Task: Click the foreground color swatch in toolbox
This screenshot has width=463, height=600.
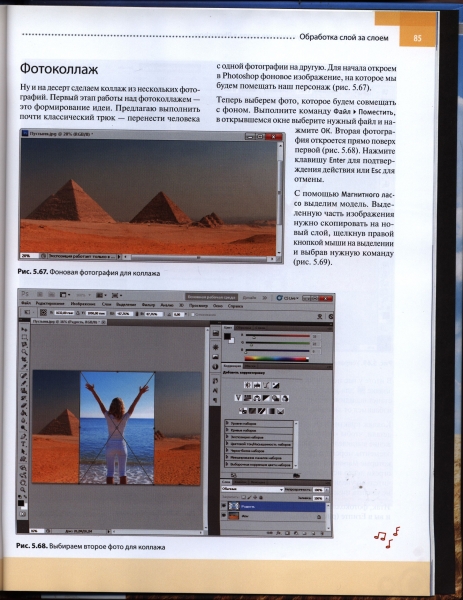Action: pyautogui.click(x=21, y=503)
